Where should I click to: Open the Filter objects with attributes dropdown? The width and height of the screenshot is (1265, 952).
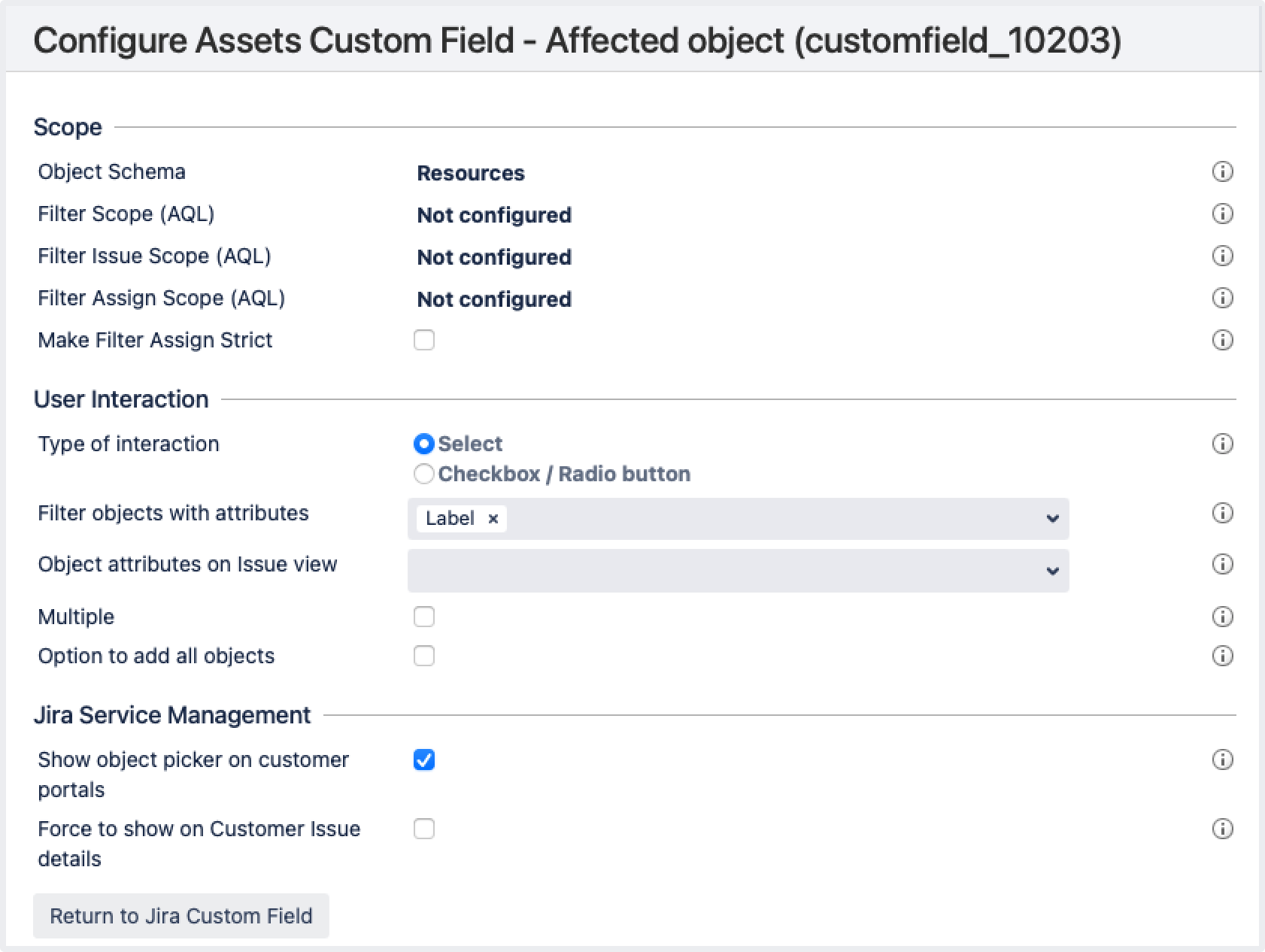(x=1053, y=518)
